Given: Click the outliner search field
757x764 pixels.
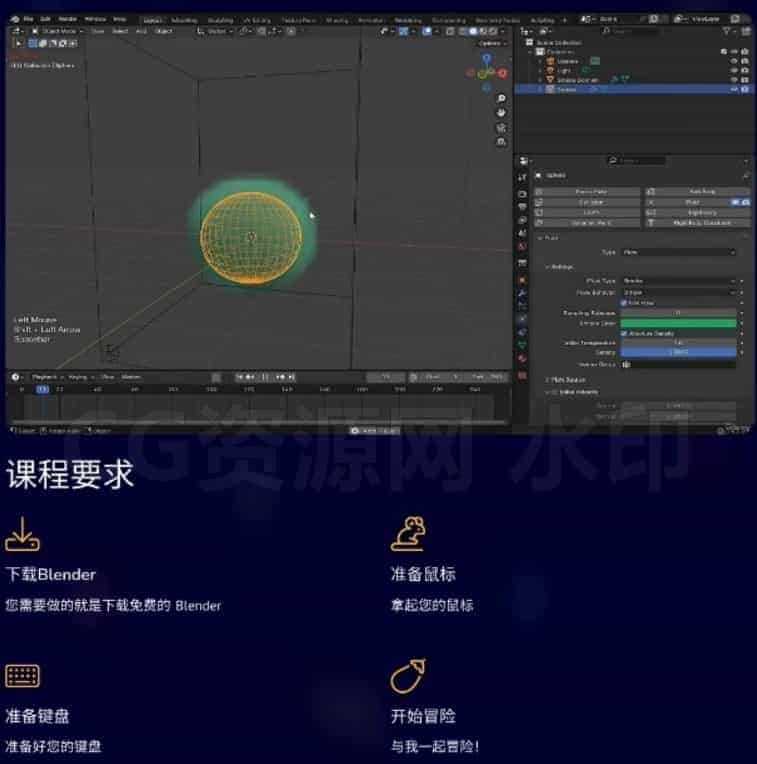Looking at the screenshot, I should click(631, 31).
